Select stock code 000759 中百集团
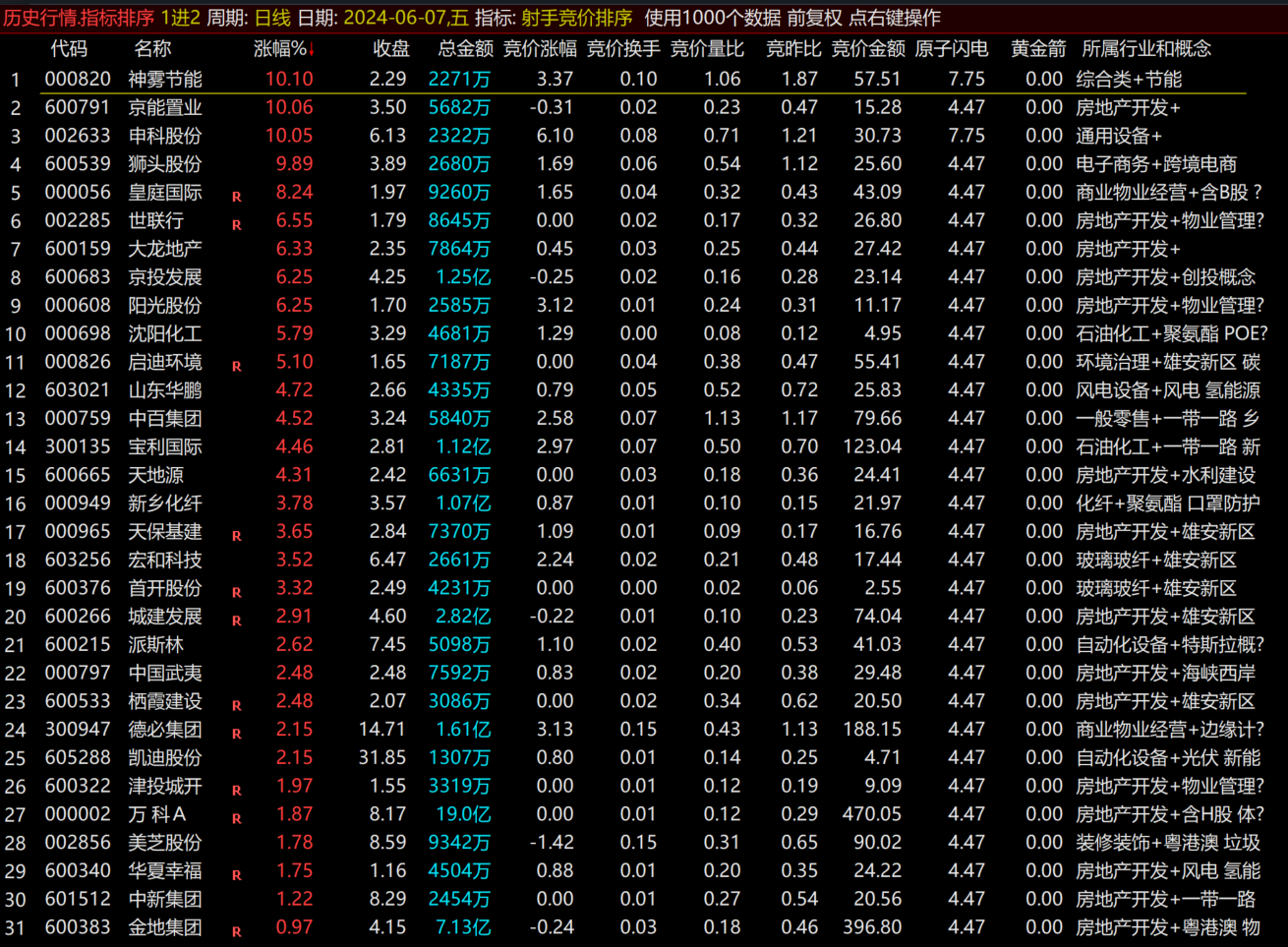The height and width of the screenshot is (947, 1288). [x=78, y=418]
